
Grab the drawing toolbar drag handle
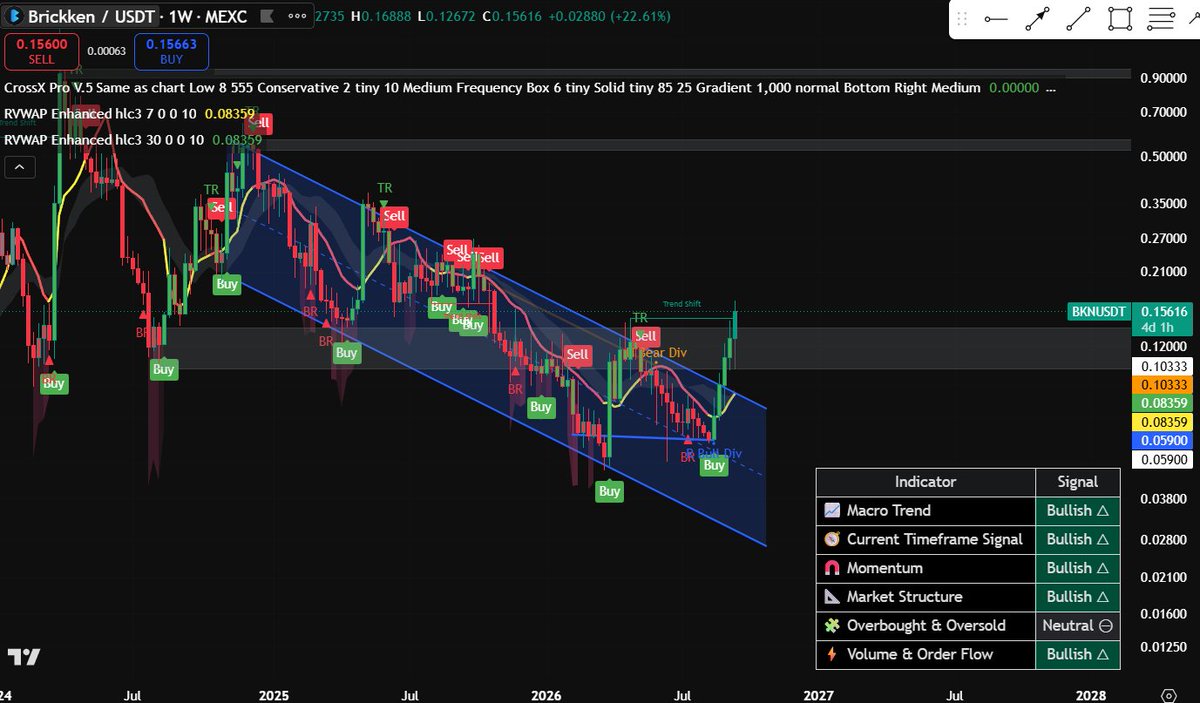tap(963, 19)
